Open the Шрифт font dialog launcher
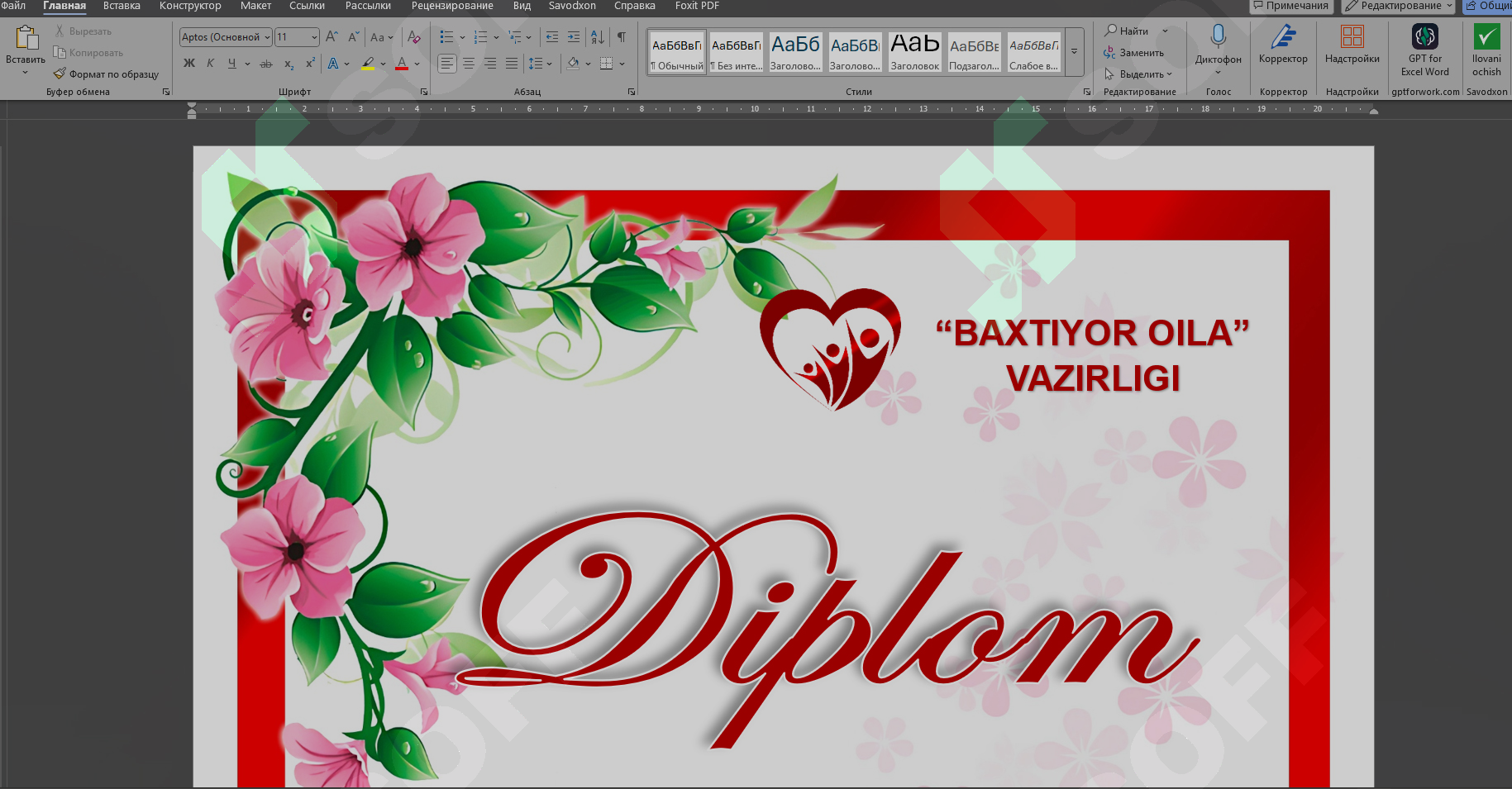1512x789 pixels. tap(424, 92)
